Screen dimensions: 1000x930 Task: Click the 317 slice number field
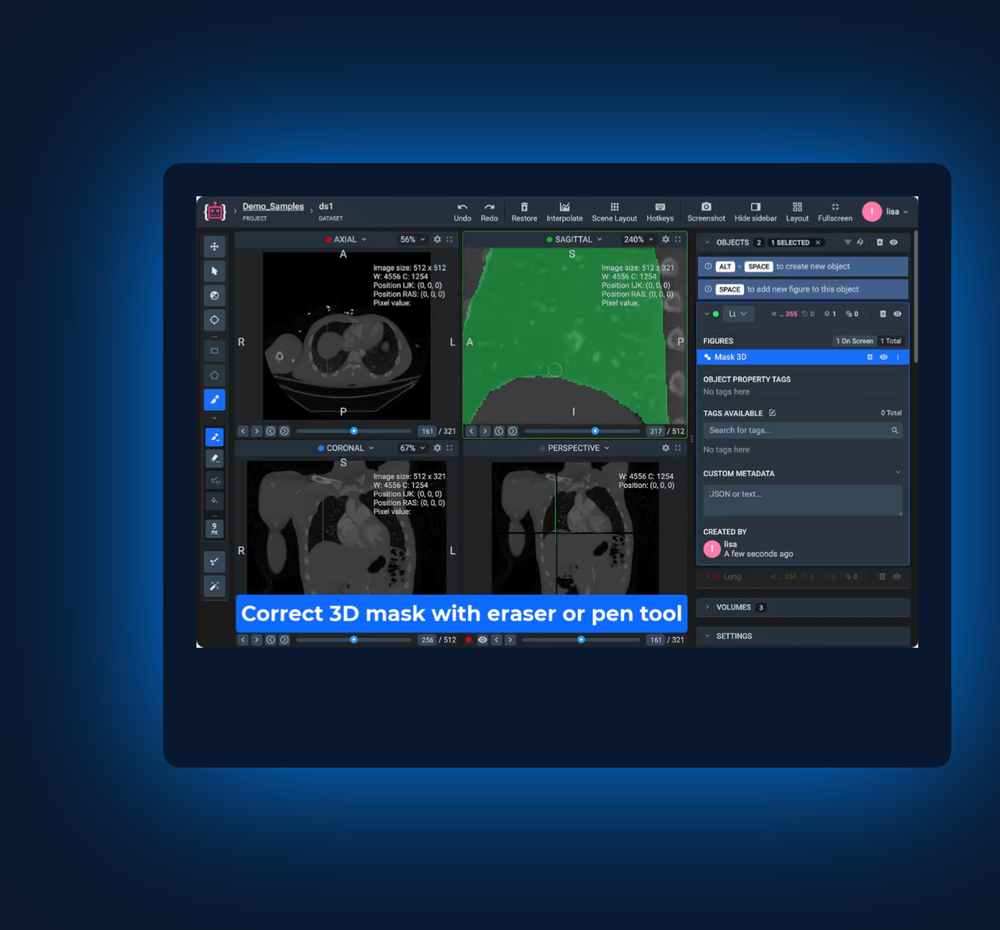point(656,431)
